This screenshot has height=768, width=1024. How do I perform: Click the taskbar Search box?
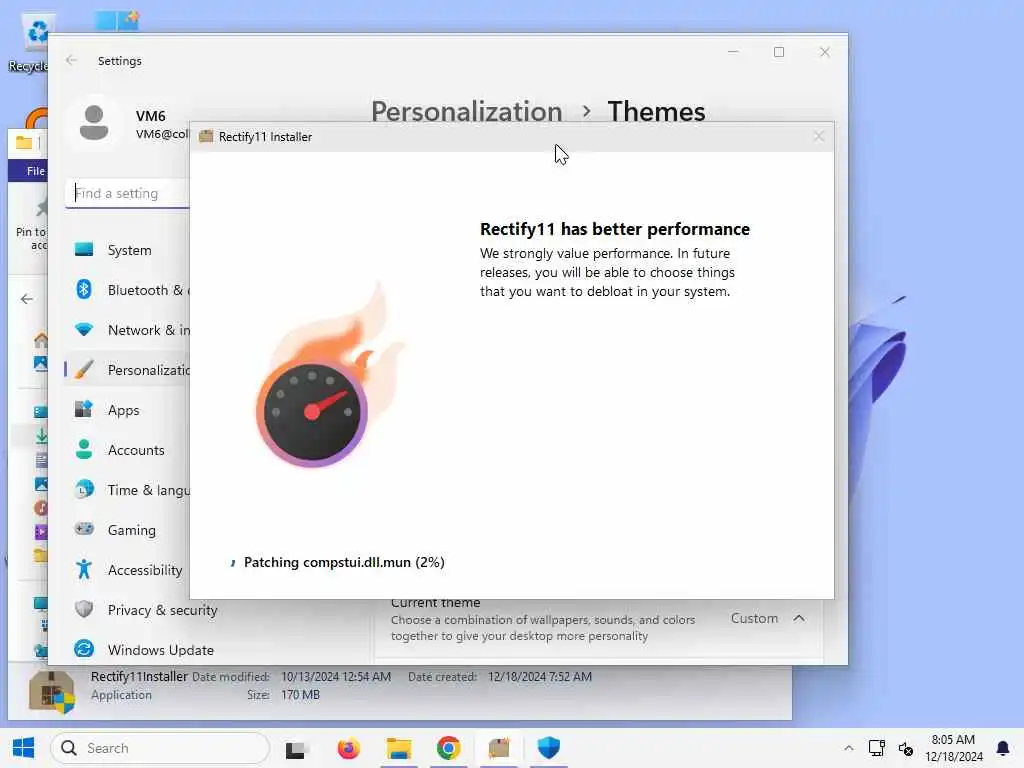160,748
